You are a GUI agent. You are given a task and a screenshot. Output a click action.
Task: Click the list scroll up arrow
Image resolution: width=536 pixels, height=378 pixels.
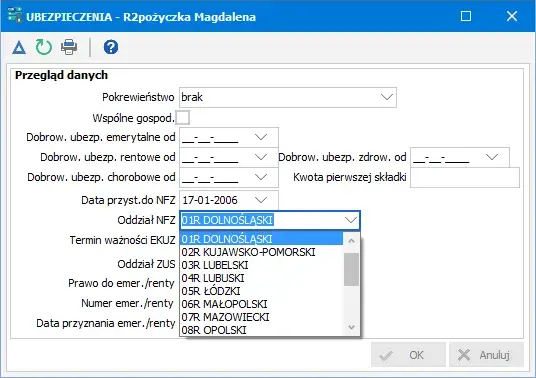tap(351, 241)
